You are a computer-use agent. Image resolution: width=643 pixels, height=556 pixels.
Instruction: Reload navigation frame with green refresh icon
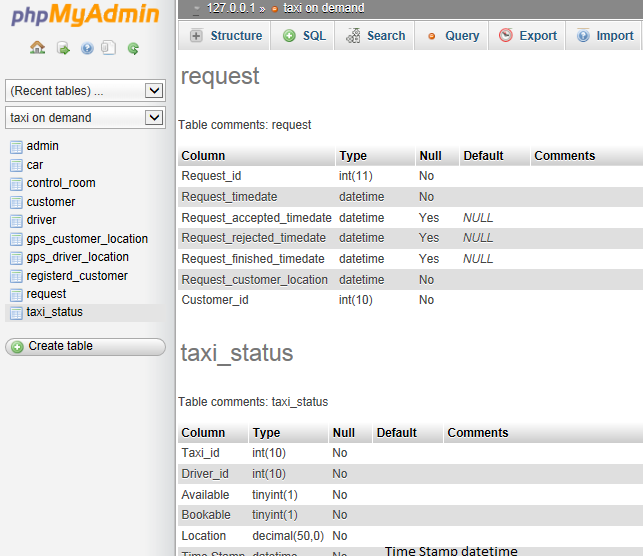pyautogui.click(x=133, y=47)
